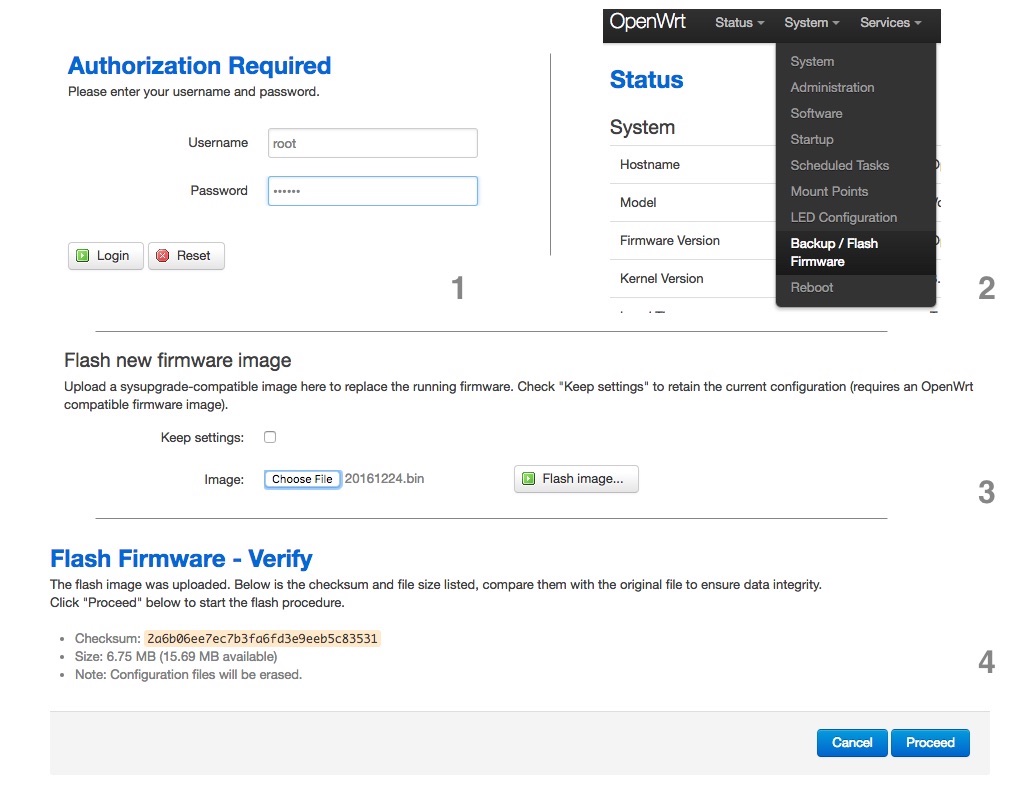
Task: Expand the Status dropdown menu
Action: click(739, 23)
